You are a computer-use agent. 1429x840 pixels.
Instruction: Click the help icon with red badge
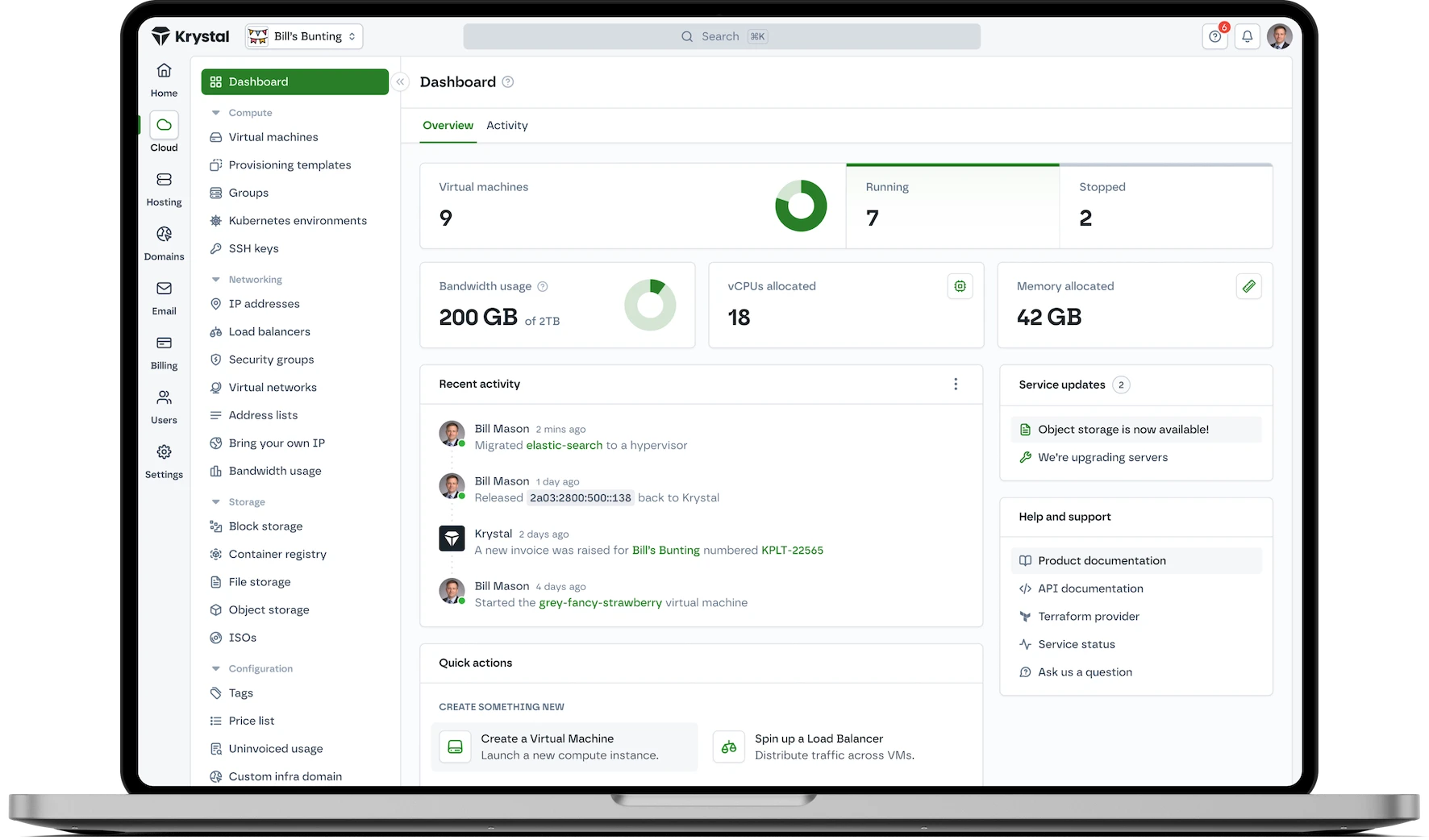[1214, 36]
